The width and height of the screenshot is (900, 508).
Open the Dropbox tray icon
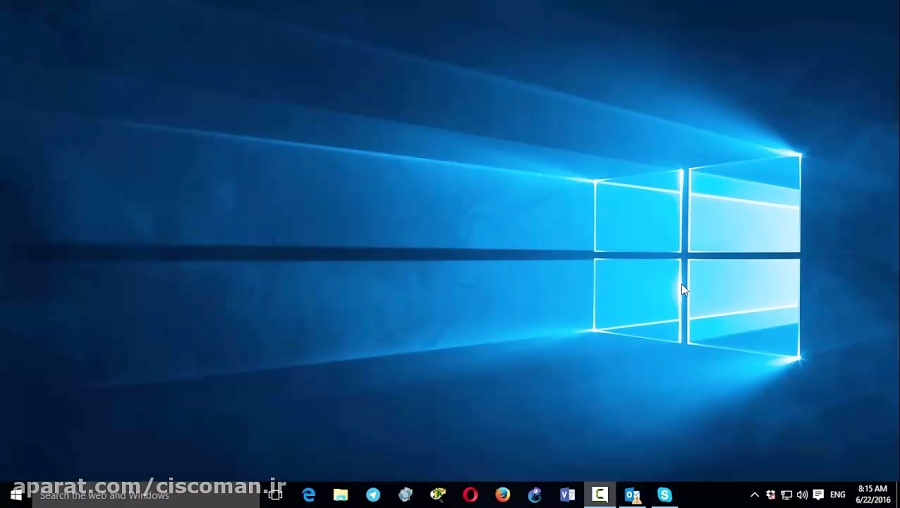[771, 495]
